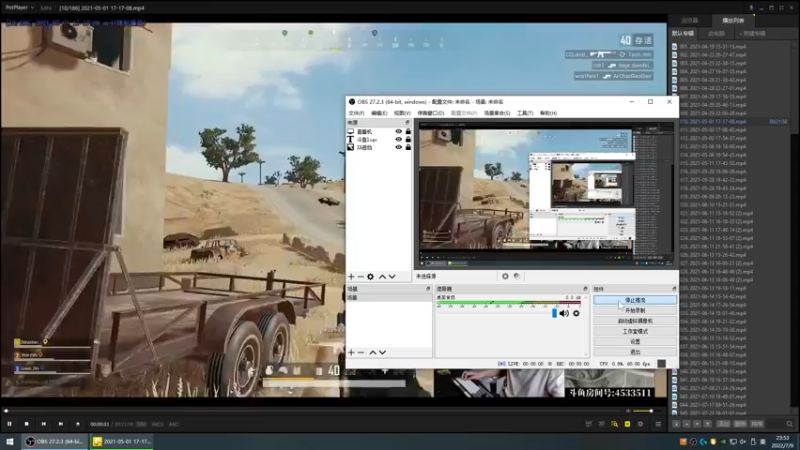This screenshot has height=450, width=800.
Task: Select 默认专辑 playlist album tab
Action: pyautogui.click(x=683, y=33)
